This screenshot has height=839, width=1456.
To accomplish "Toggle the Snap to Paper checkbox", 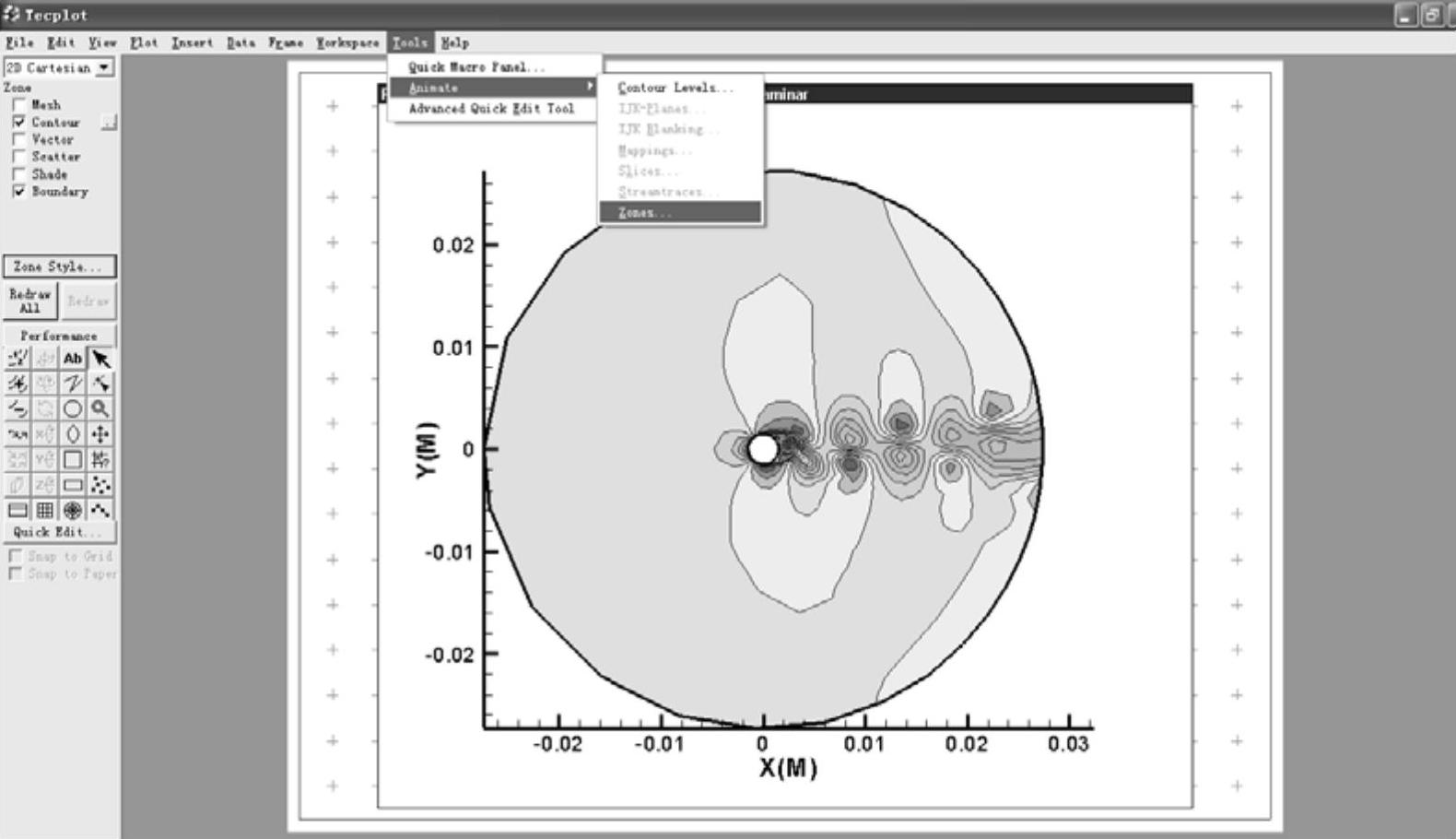I will pos(16,574).
